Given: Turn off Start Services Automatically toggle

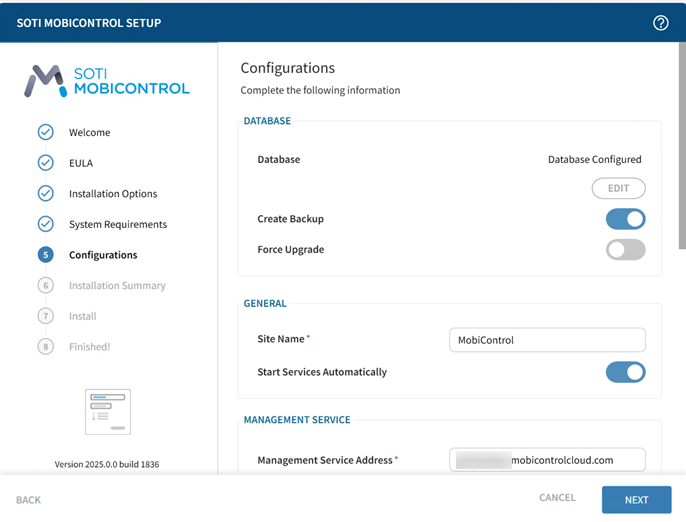Looking at the screenshot, I should pyautogui.click(x=625, y=372).
